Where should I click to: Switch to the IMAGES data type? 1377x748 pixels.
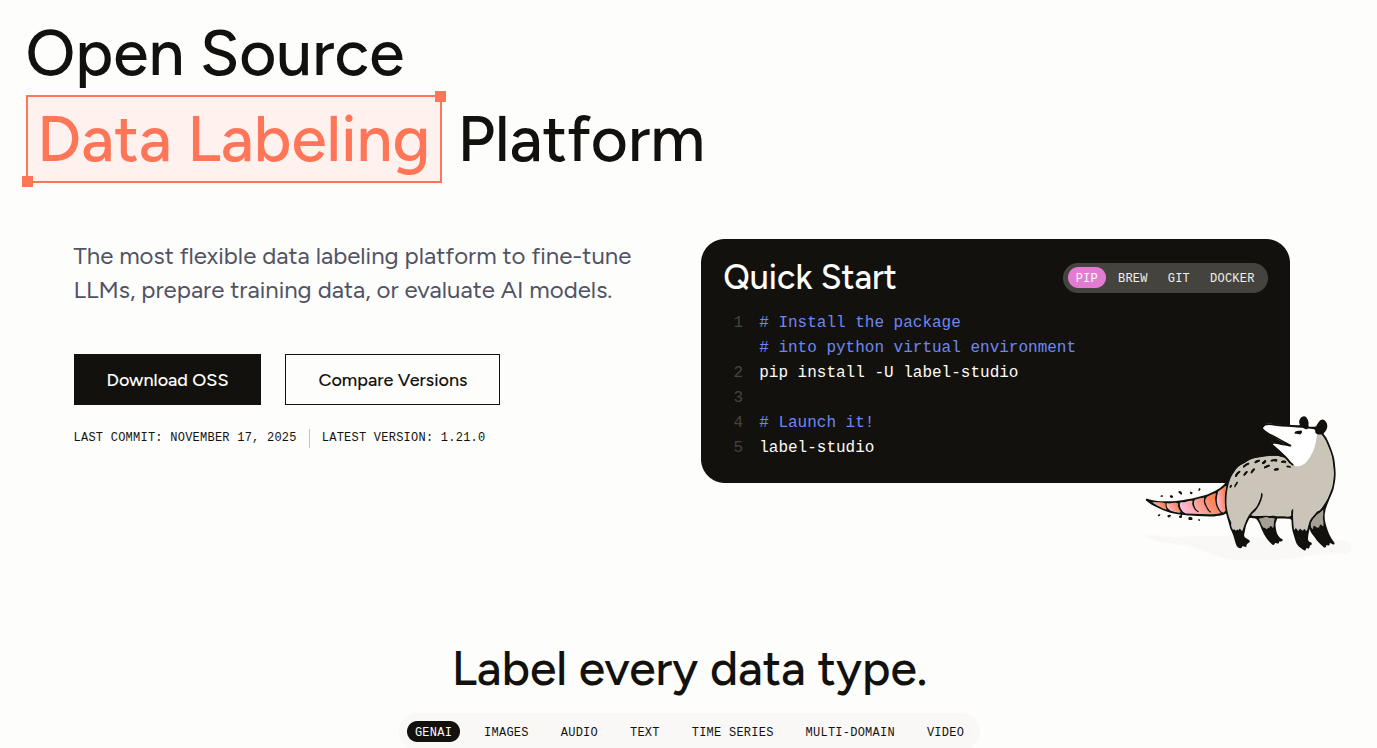pos(506,732)
